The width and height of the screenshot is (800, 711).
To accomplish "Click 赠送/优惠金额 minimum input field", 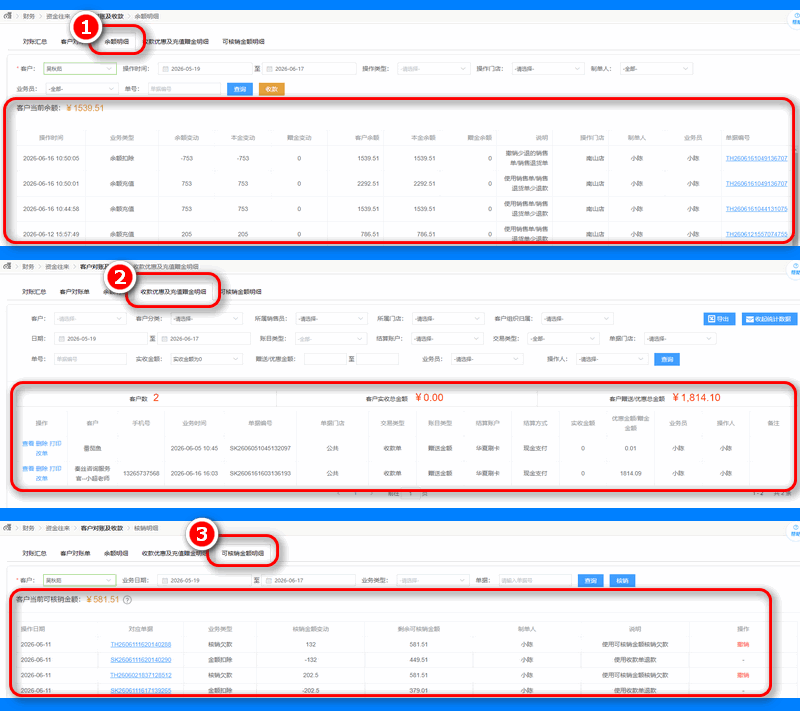I will pos(325,359).
